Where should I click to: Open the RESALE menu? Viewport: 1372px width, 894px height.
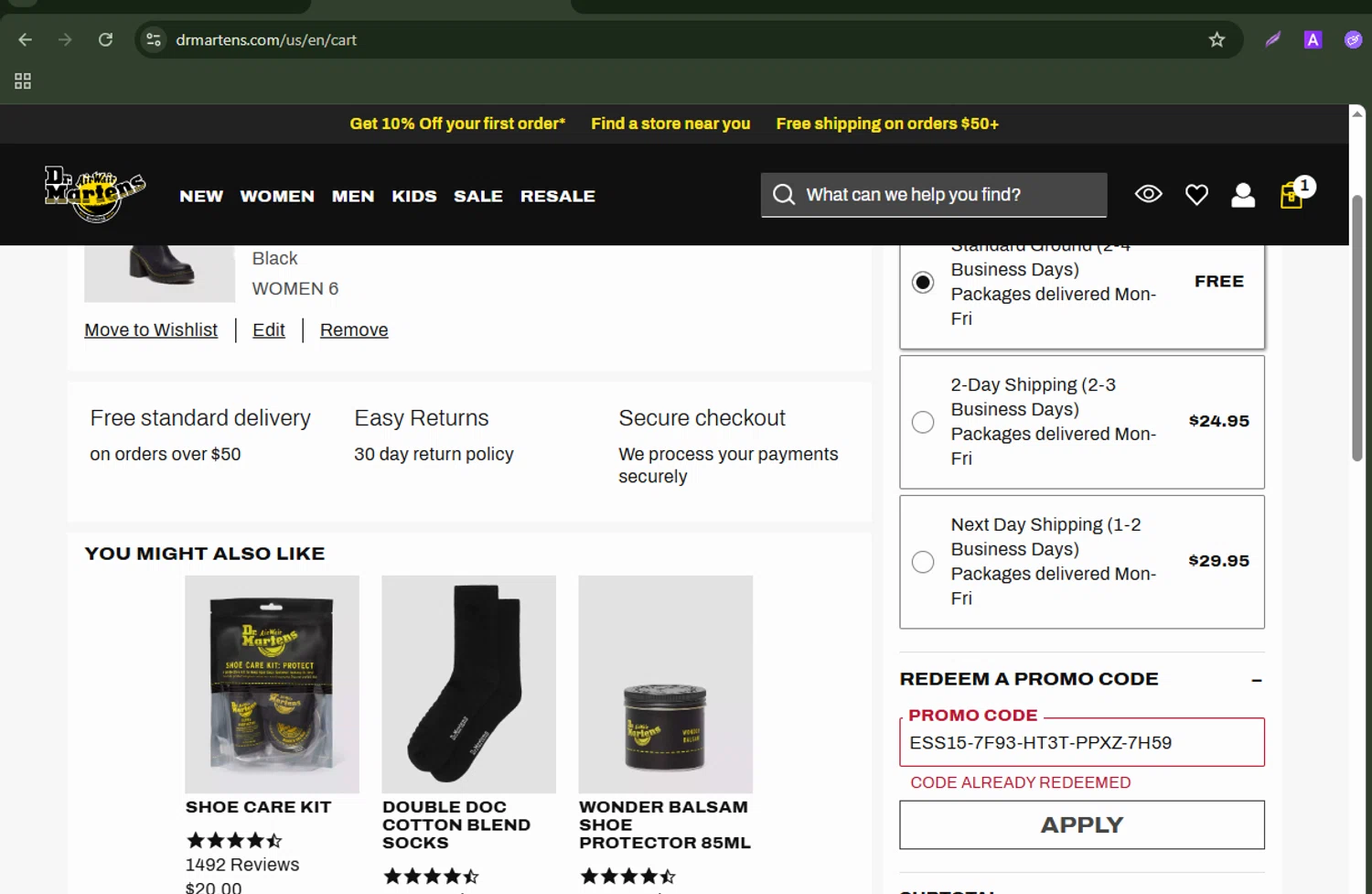pos(558,196)
